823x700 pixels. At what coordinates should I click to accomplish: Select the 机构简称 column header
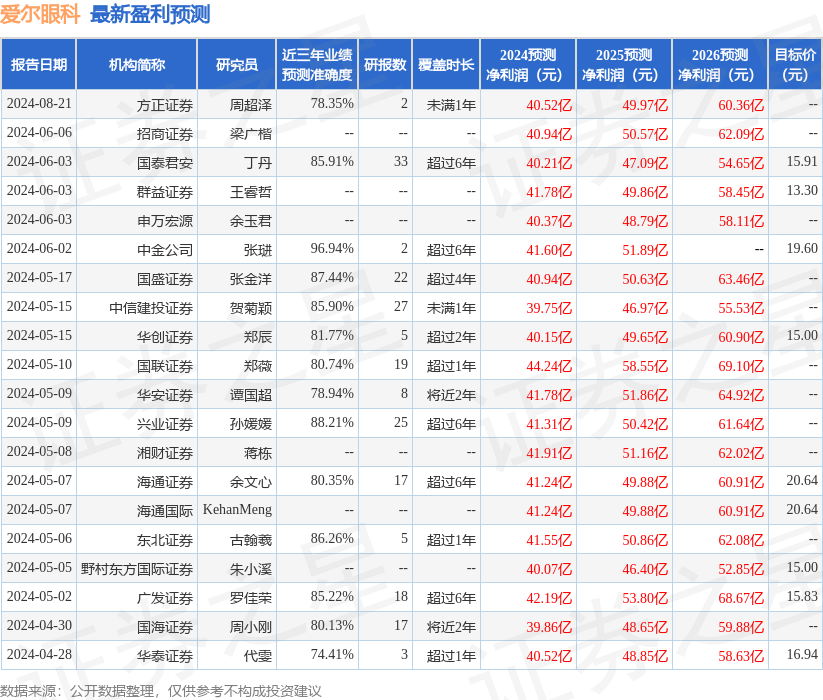136,65
